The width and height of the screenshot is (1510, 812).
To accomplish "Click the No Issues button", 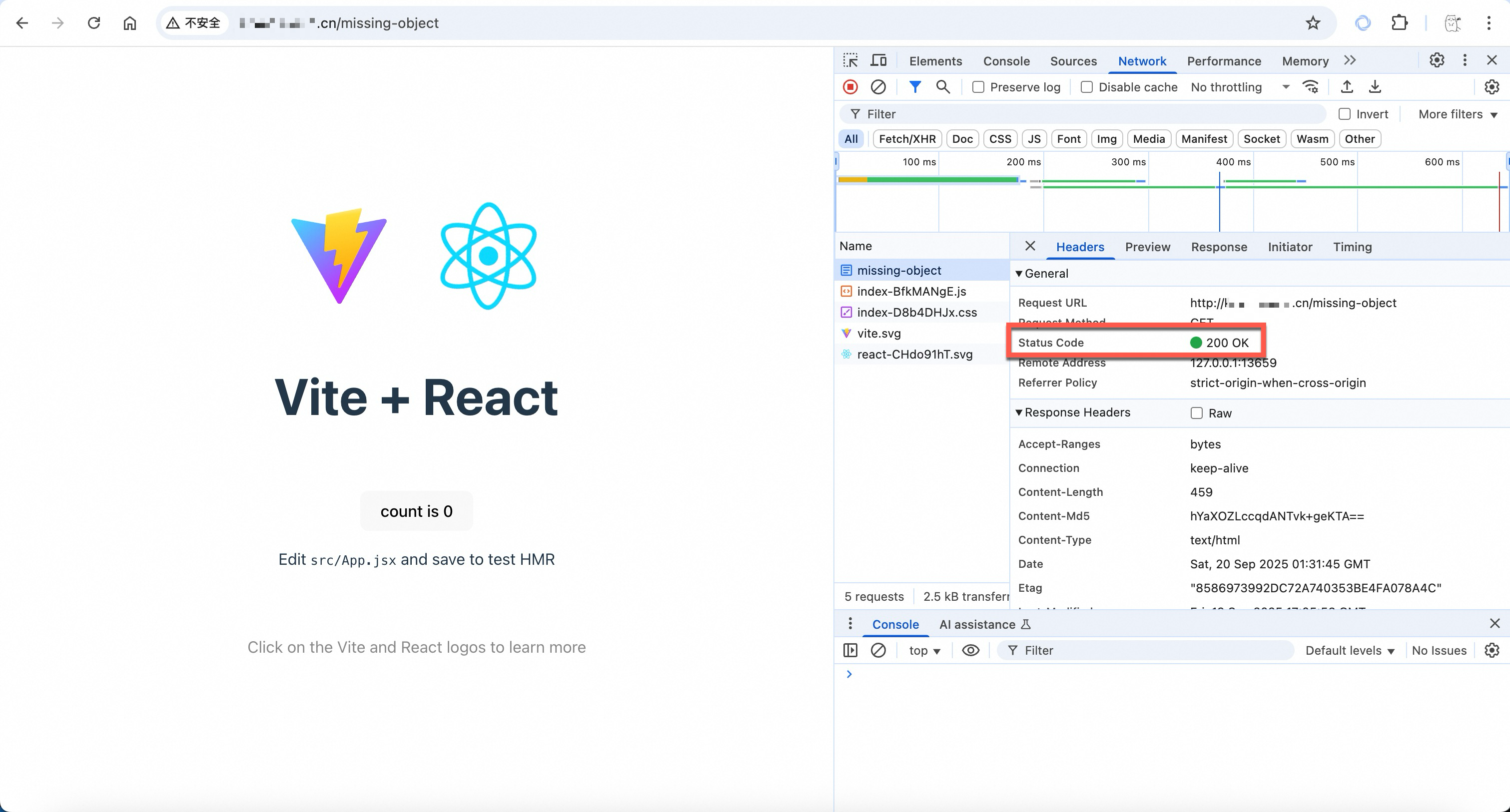I will coord(1439,650).
